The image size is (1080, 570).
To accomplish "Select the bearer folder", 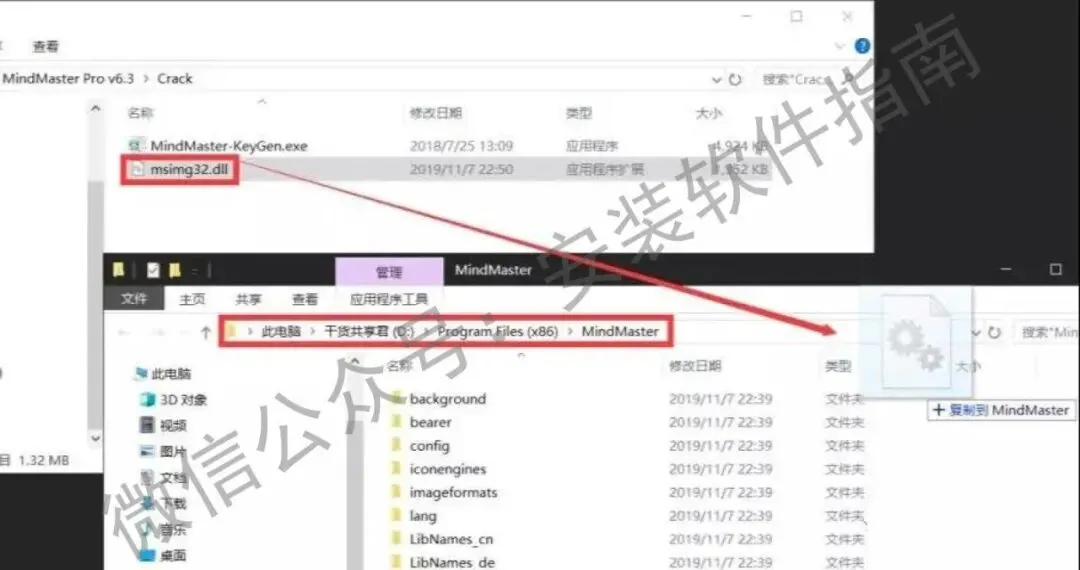I will click(430, 423).
